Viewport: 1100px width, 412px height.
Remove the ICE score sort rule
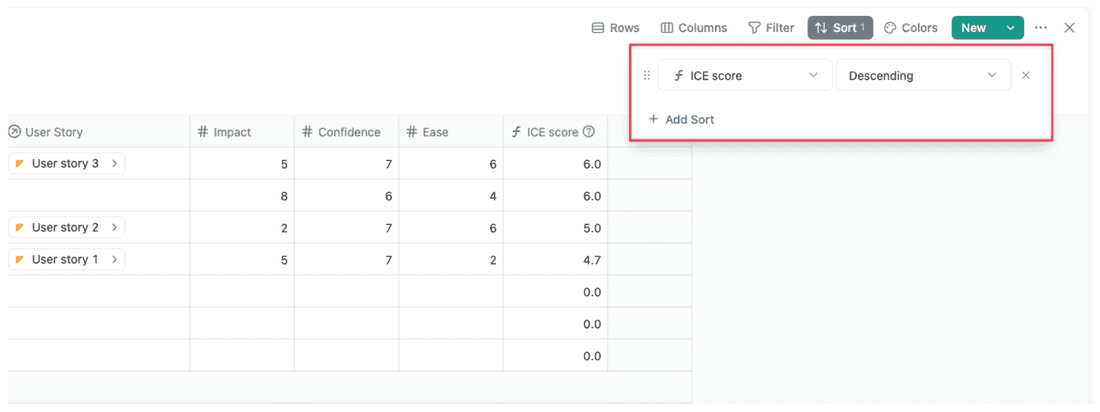(1026, 76)
